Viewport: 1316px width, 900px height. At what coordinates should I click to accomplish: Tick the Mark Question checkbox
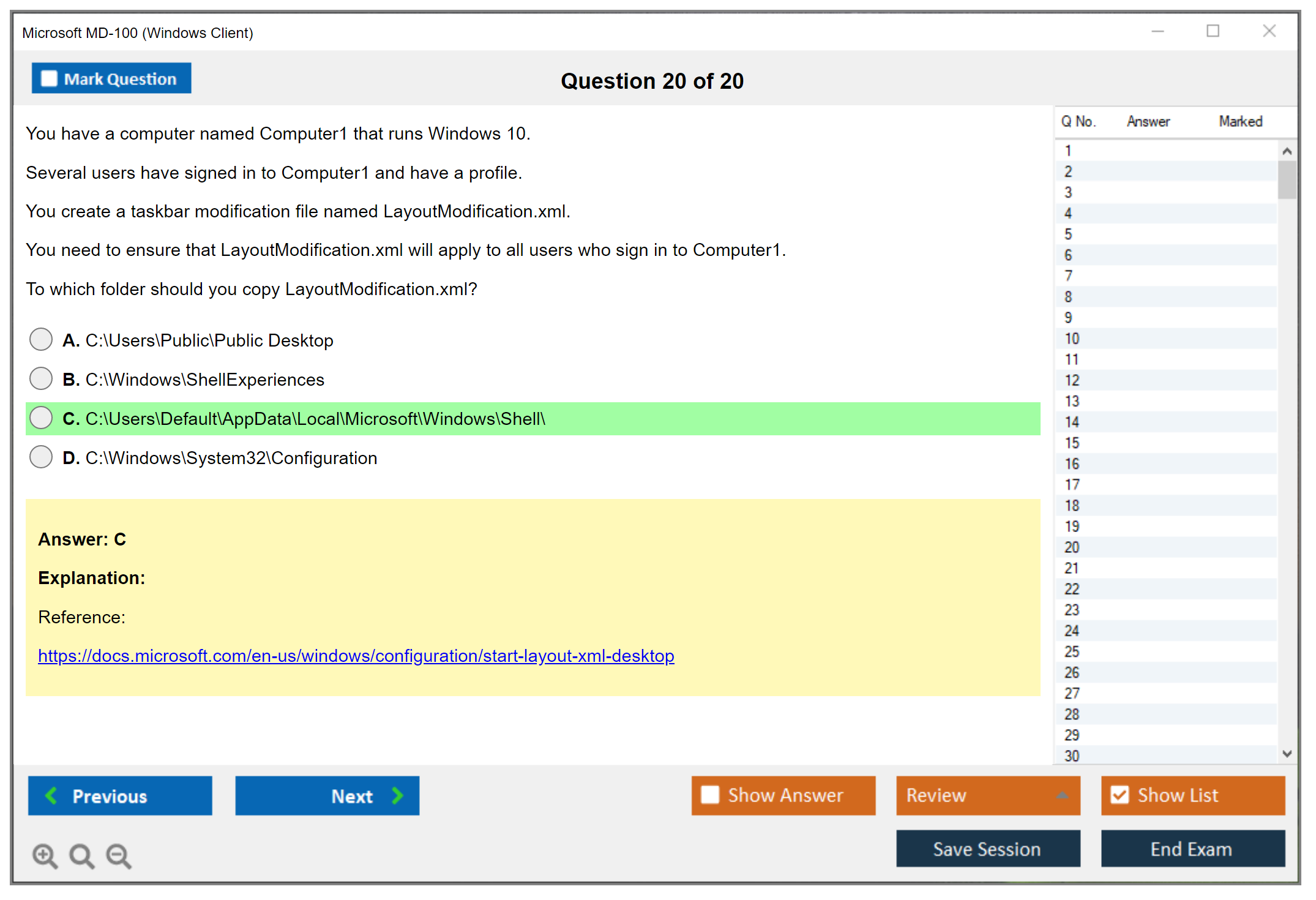tap(49, 79)
